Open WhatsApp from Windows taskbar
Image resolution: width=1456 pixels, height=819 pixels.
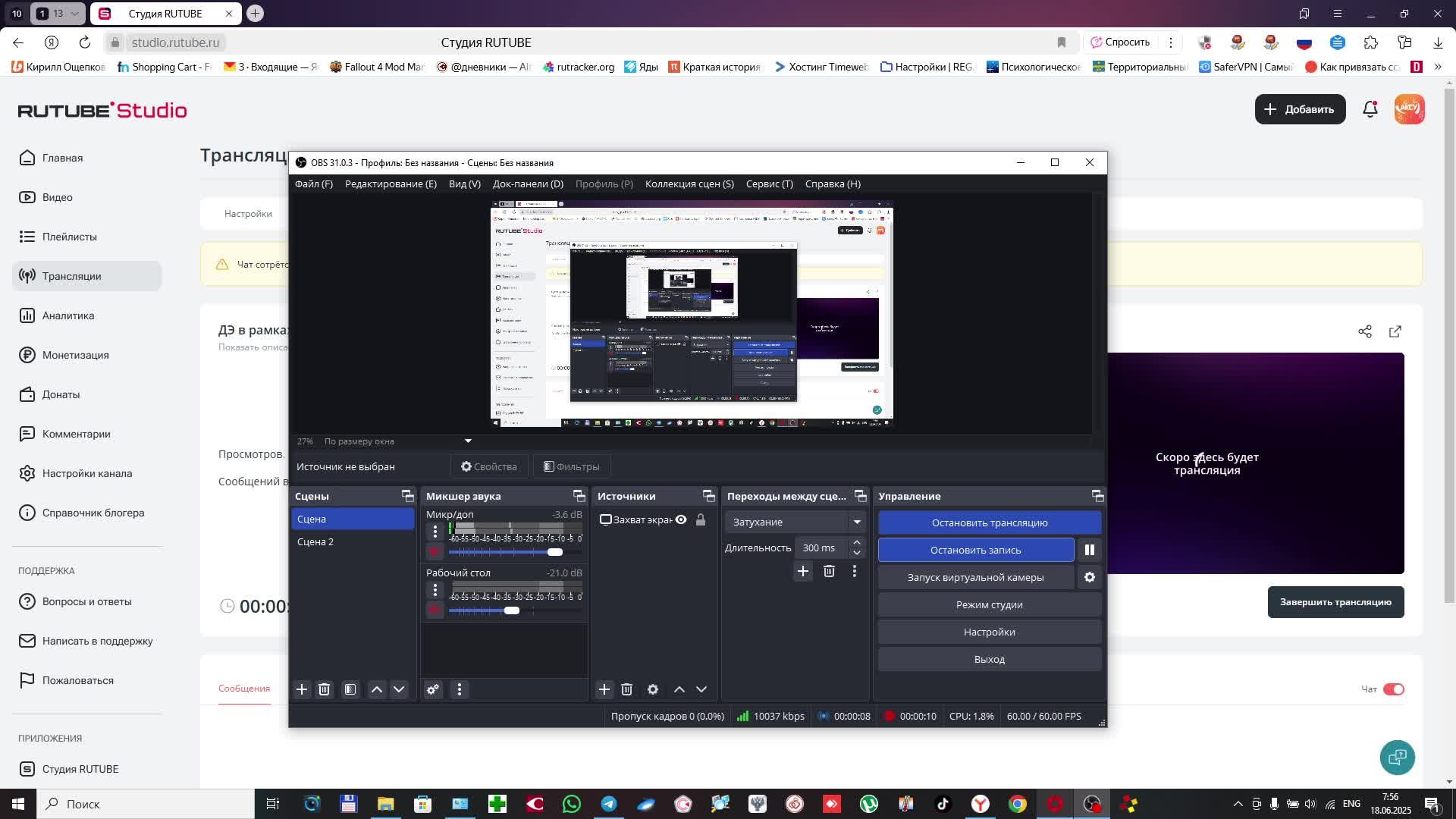572,804
